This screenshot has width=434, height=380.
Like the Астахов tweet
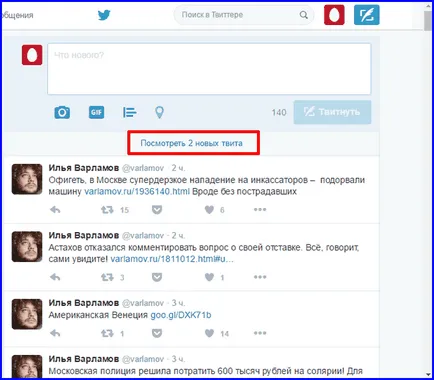[209, 277]
